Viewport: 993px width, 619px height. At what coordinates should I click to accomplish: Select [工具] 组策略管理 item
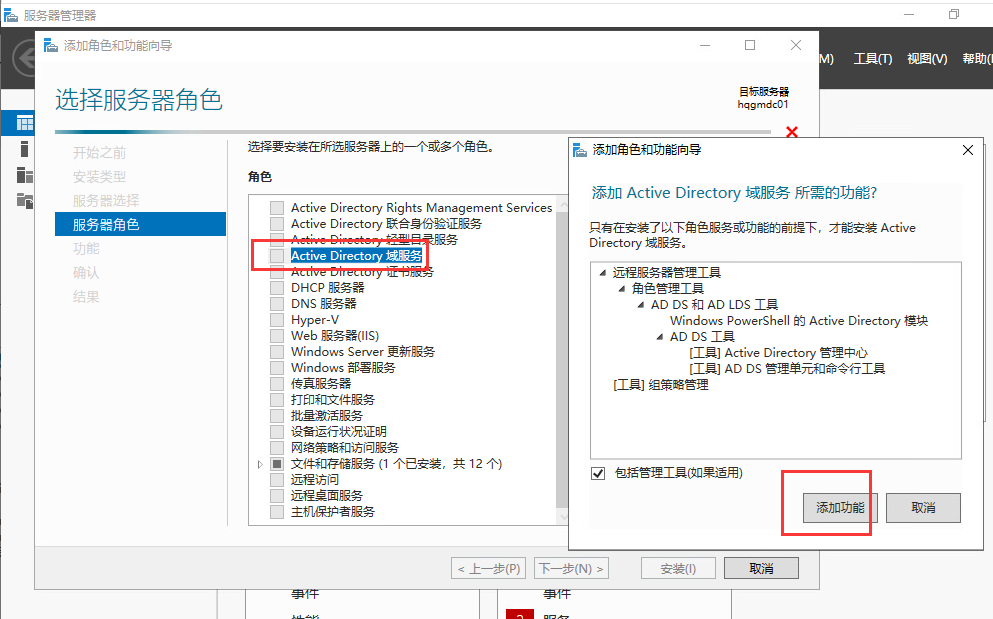661,385
